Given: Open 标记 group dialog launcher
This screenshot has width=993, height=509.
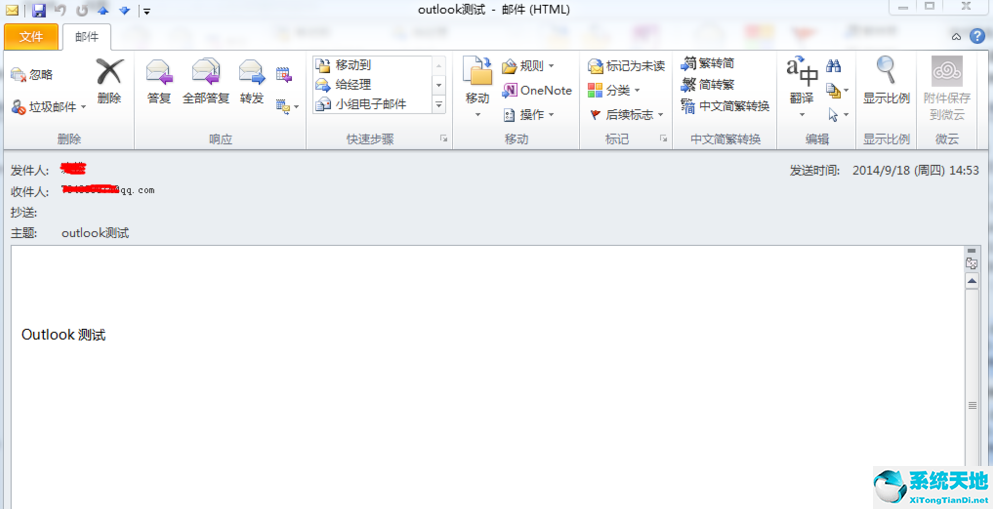Looking at the screenshot, I should (x=663, y=138).
